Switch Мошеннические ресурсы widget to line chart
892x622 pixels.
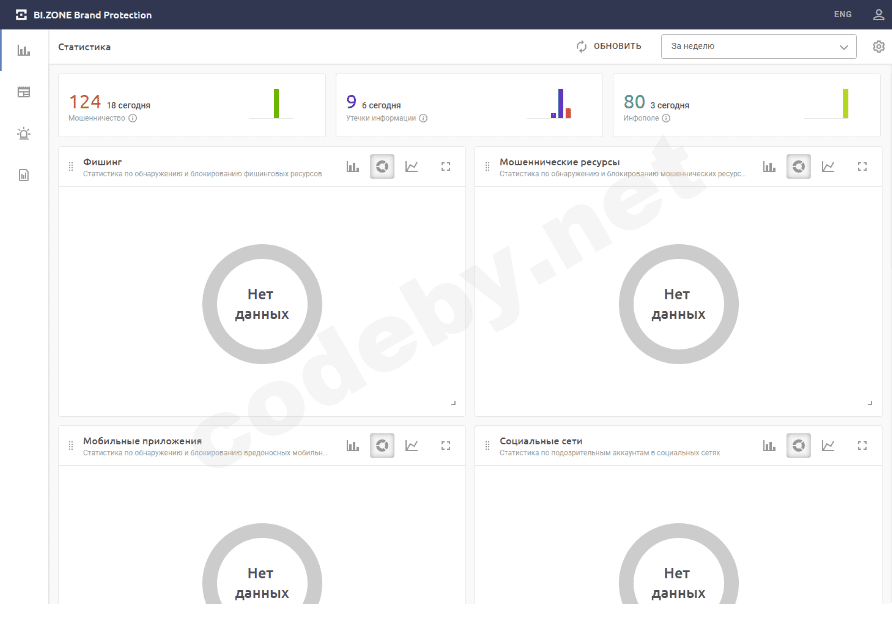828,167
